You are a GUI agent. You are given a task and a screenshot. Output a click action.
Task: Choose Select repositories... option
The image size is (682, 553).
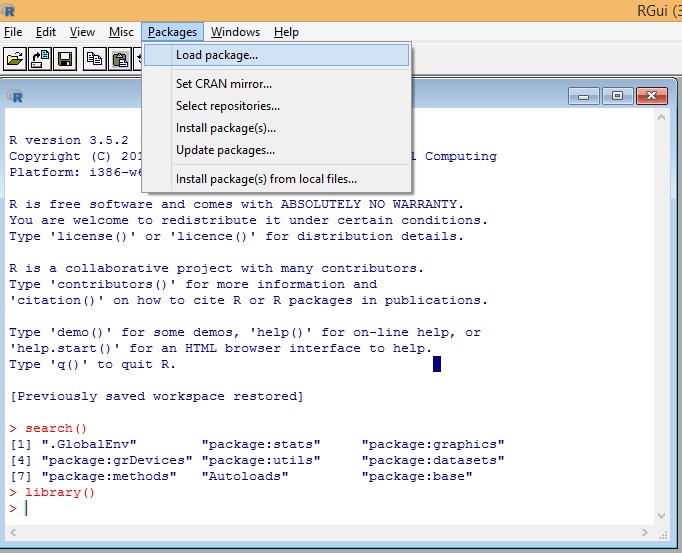276,106
